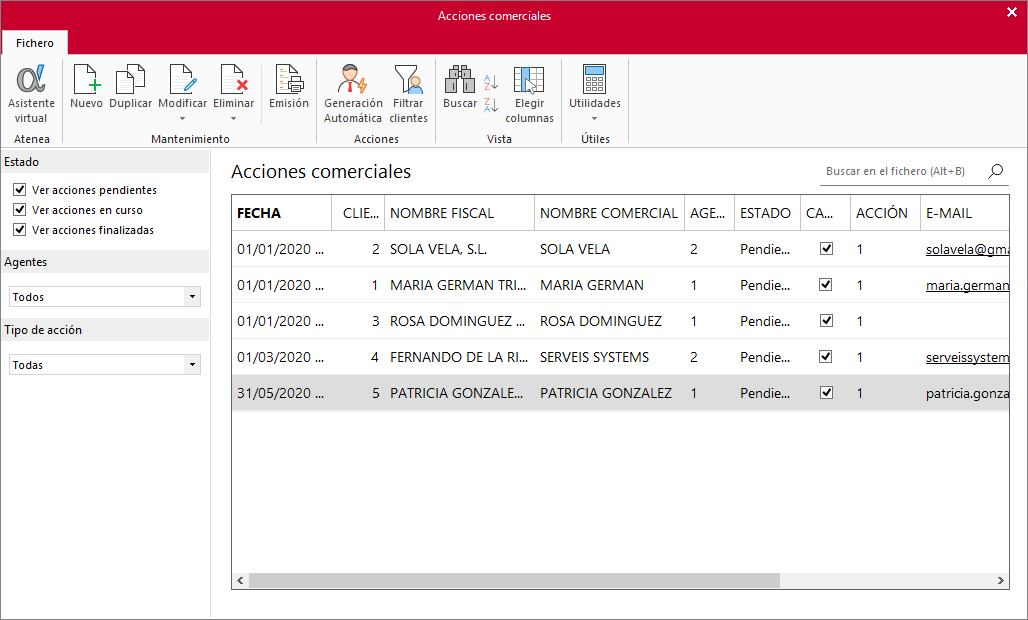The image size is (1028, 620).
Task: Sort ascending with A-Z icon
Action: click(x=491, y=83)
